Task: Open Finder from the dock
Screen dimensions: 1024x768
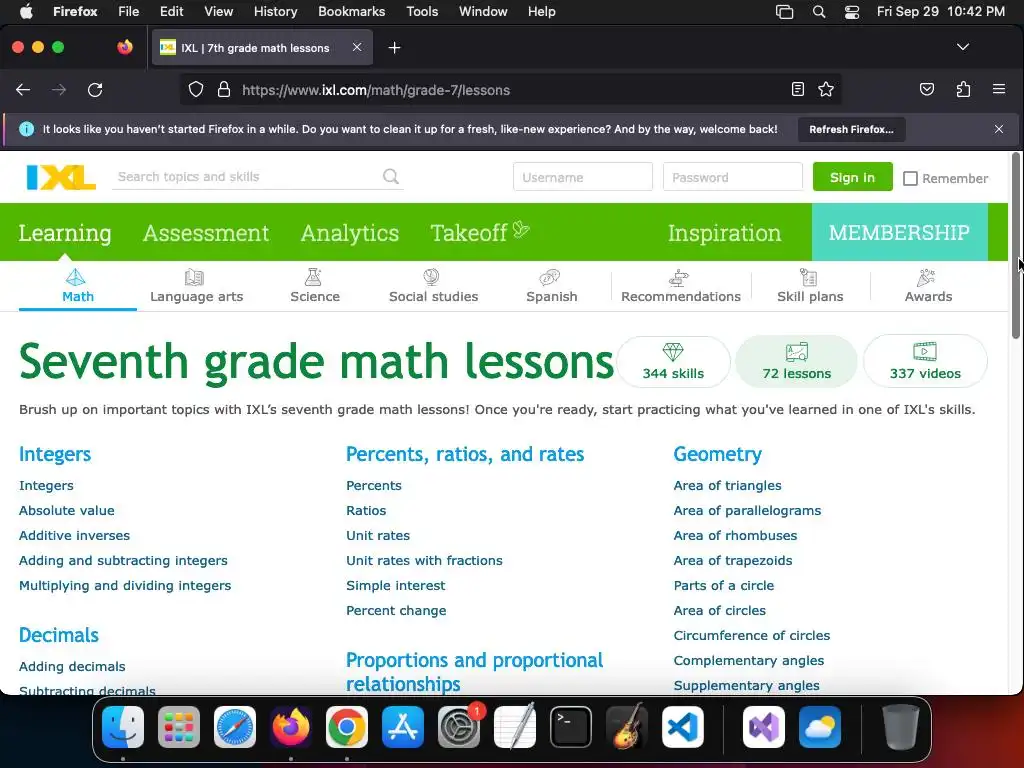Action: point(123,727)
